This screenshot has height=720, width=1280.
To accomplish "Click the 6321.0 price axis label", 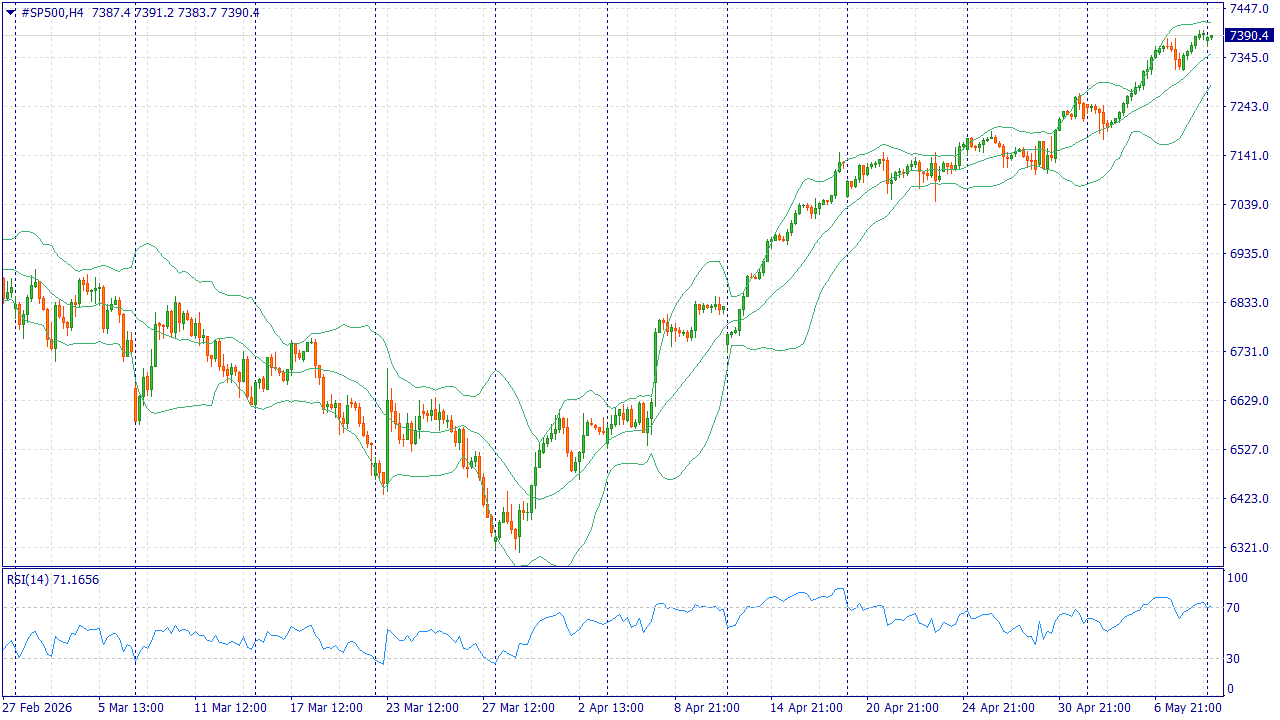I will [1248, 548].
